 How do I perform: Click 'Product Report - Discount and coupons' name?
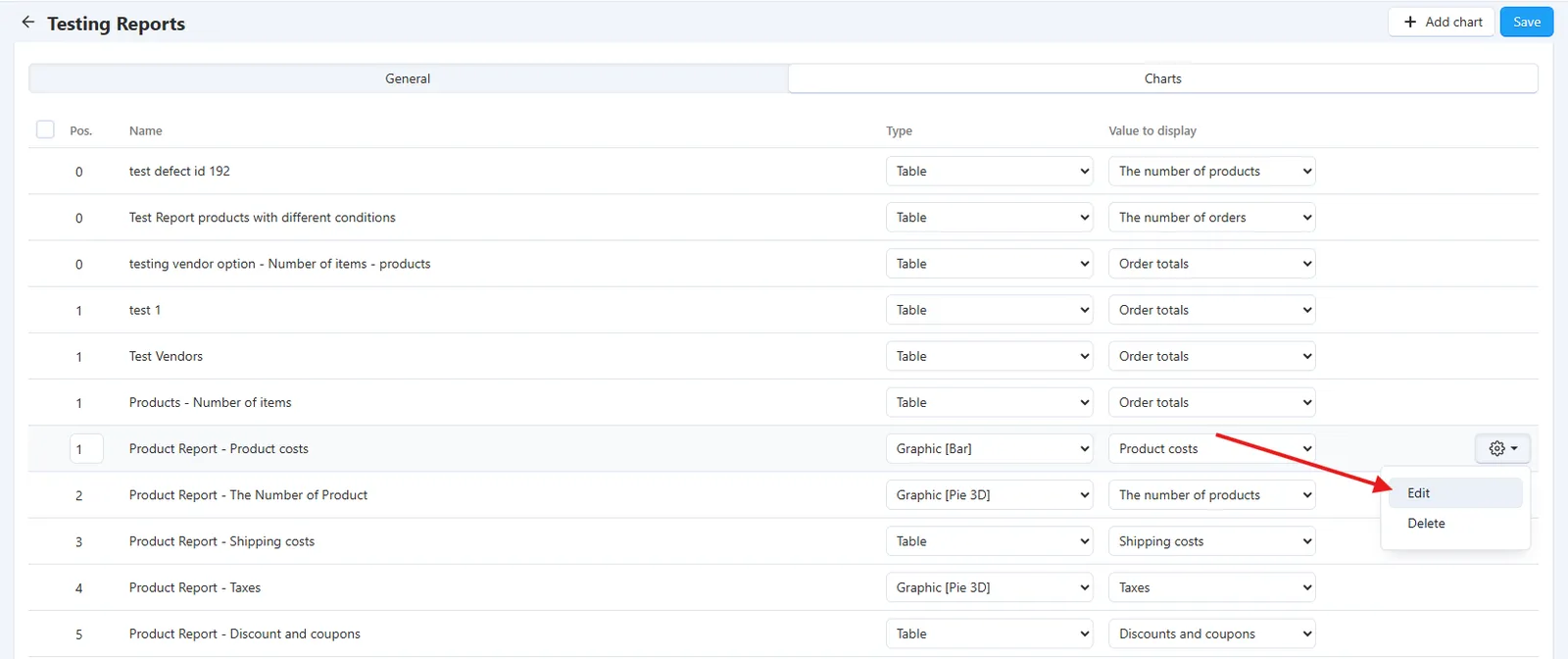(x=245, y=634)
